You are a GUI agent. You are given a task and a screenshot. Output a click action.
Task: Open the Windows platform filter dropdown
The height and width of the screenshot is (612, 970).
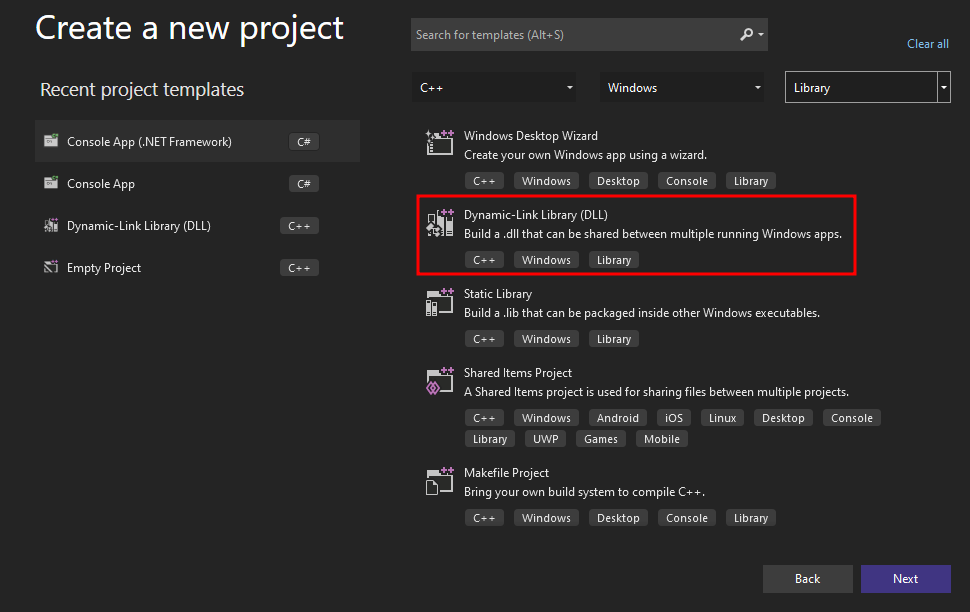[683, 88]
